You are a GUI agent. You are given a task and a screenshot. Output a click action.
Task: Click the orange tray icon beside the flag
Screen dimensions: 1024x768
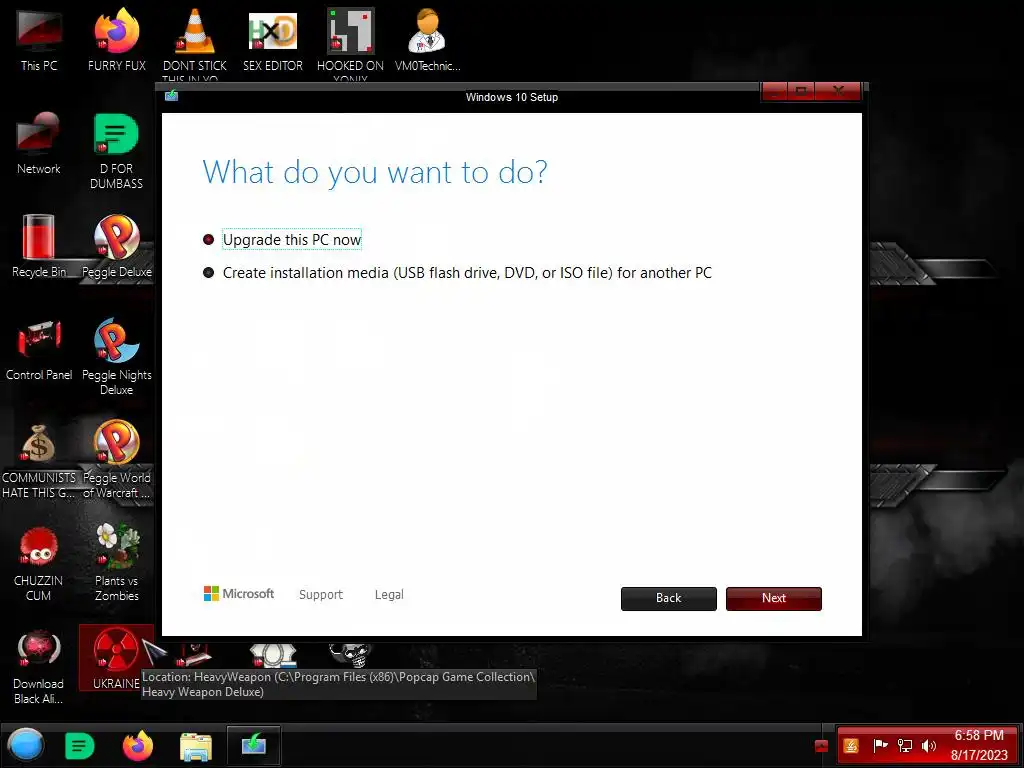(851, 745)
